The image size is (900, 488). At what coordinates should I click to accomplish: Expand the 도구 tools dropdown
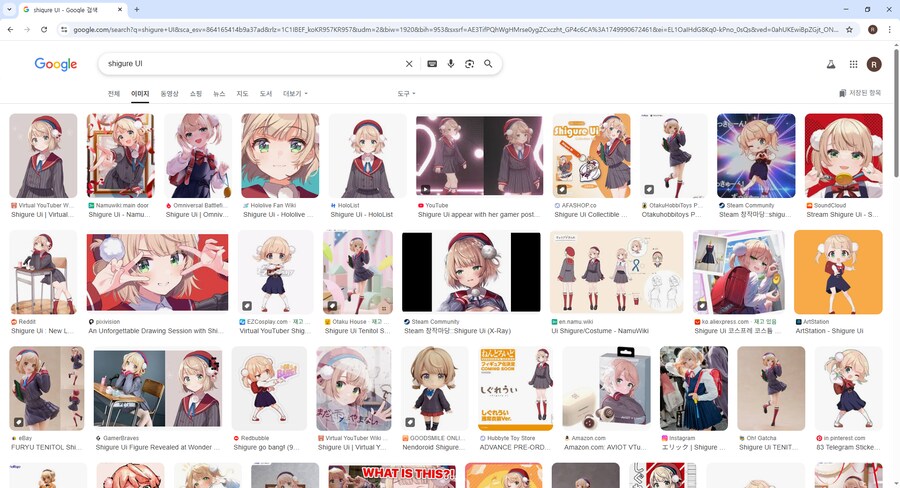[406, 94]
